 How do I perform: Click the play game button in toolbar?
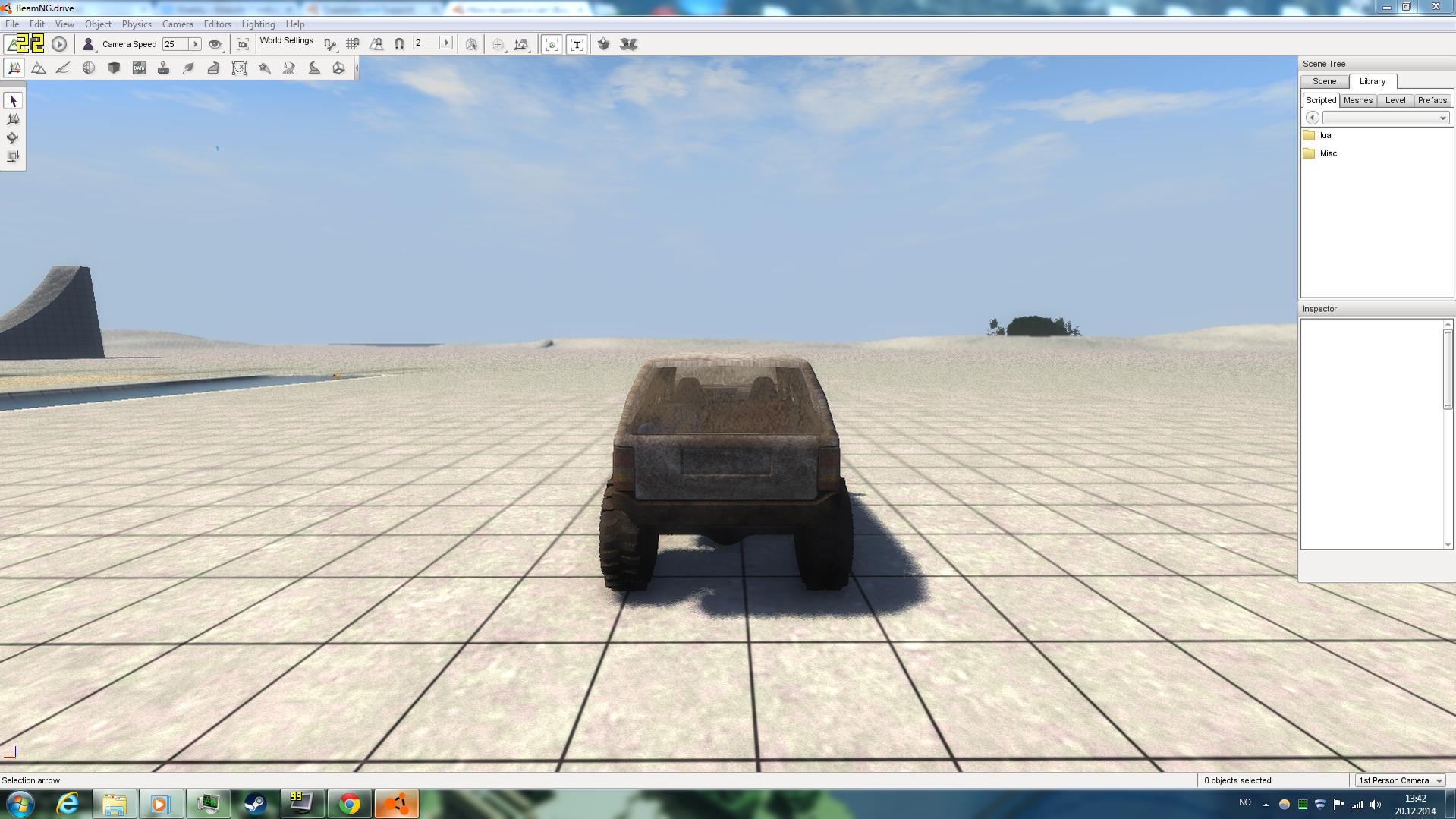[59, 44]
